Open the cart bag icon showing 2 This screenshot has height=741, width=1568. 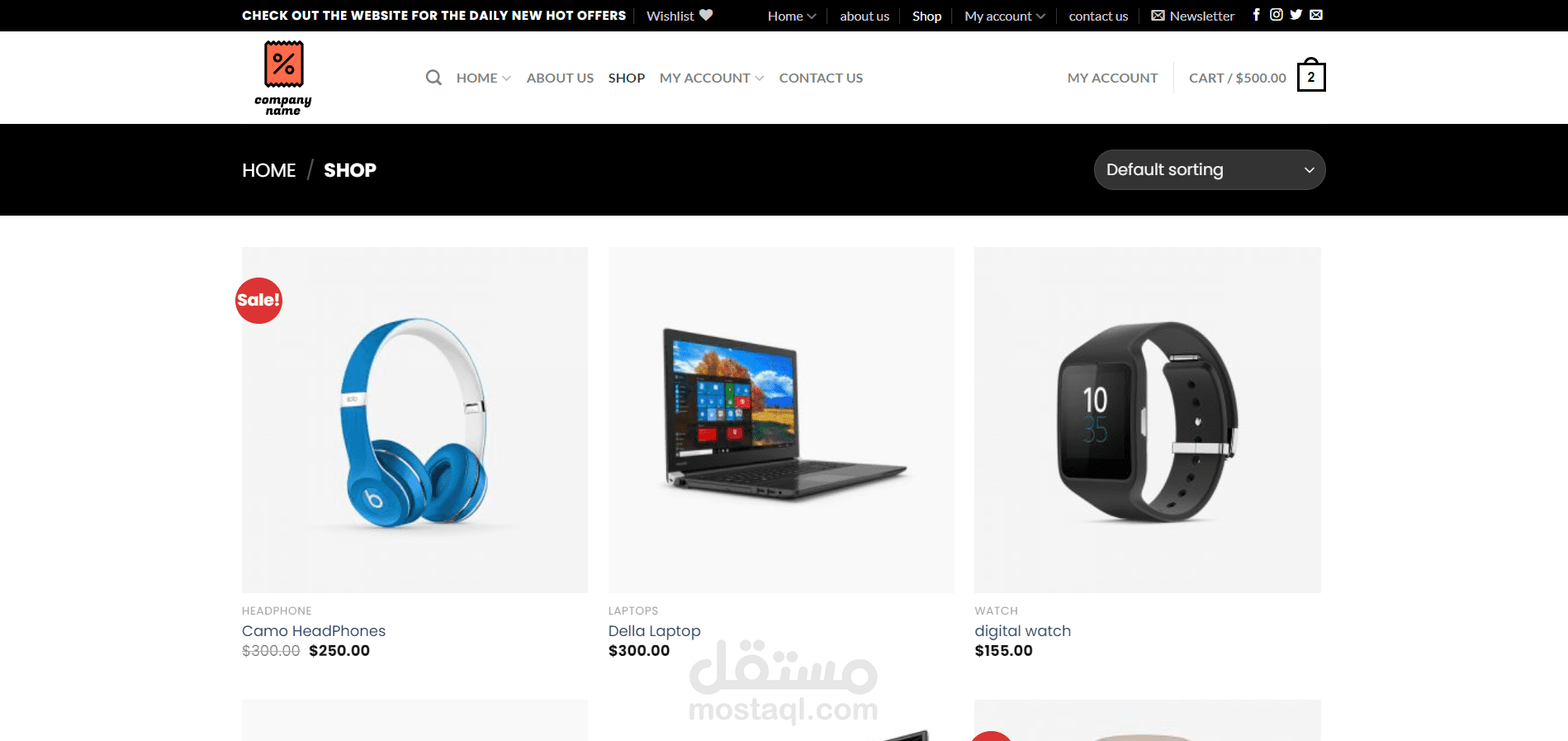coord(1311,76)
